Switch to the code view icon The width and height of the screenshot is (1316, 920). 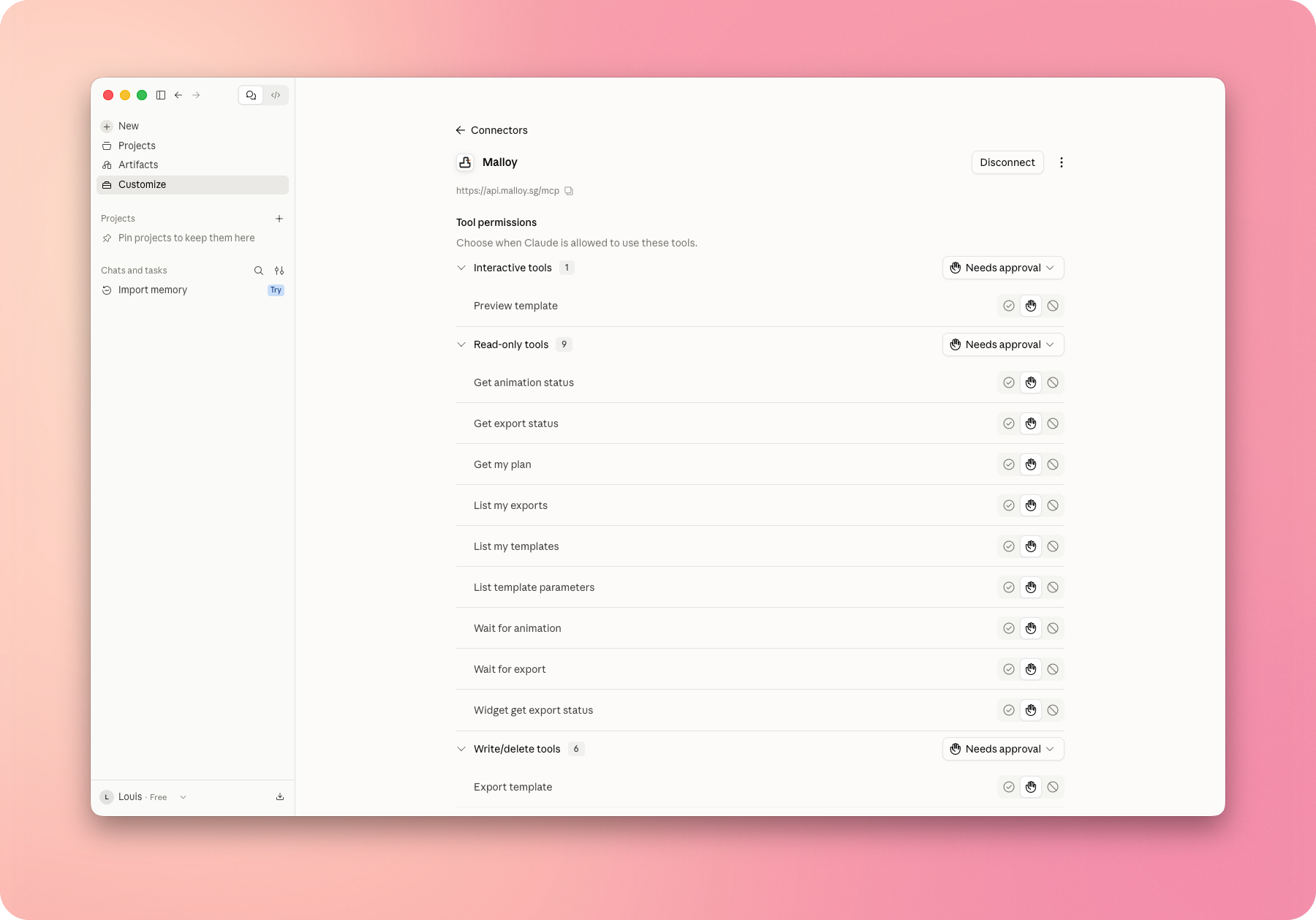click(x=276, y=95)
